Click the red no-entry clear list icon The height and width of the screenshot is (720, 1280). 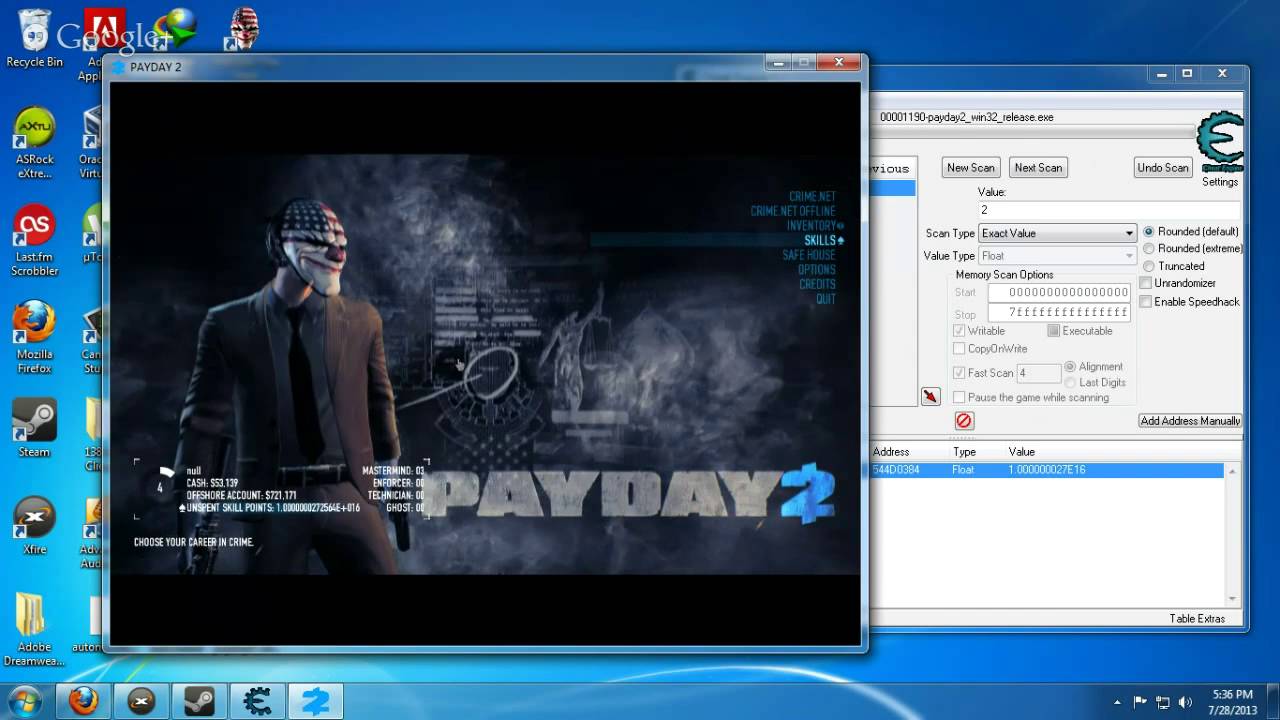point(964,421)
